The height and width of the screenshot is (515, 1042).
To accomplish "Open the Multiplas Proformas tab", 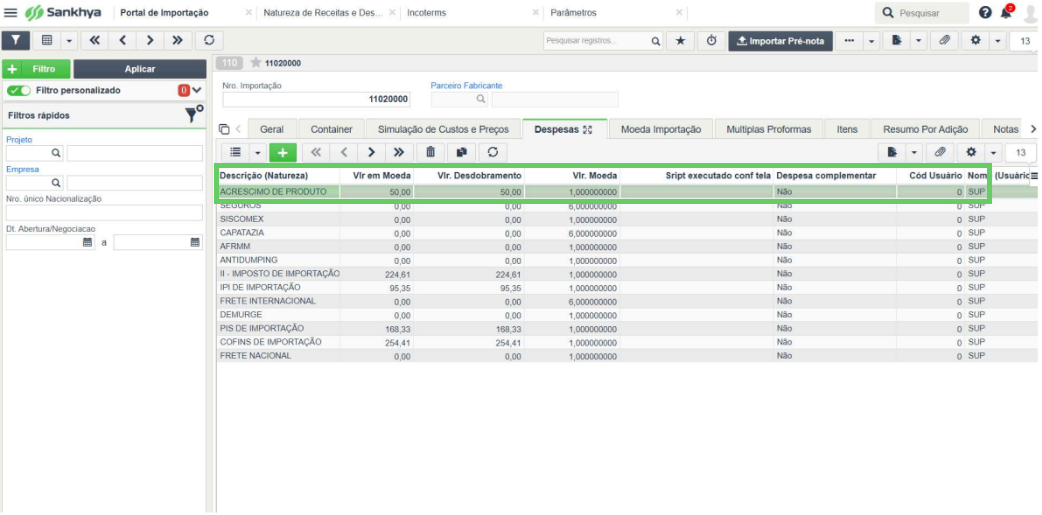I will [769, 130].
